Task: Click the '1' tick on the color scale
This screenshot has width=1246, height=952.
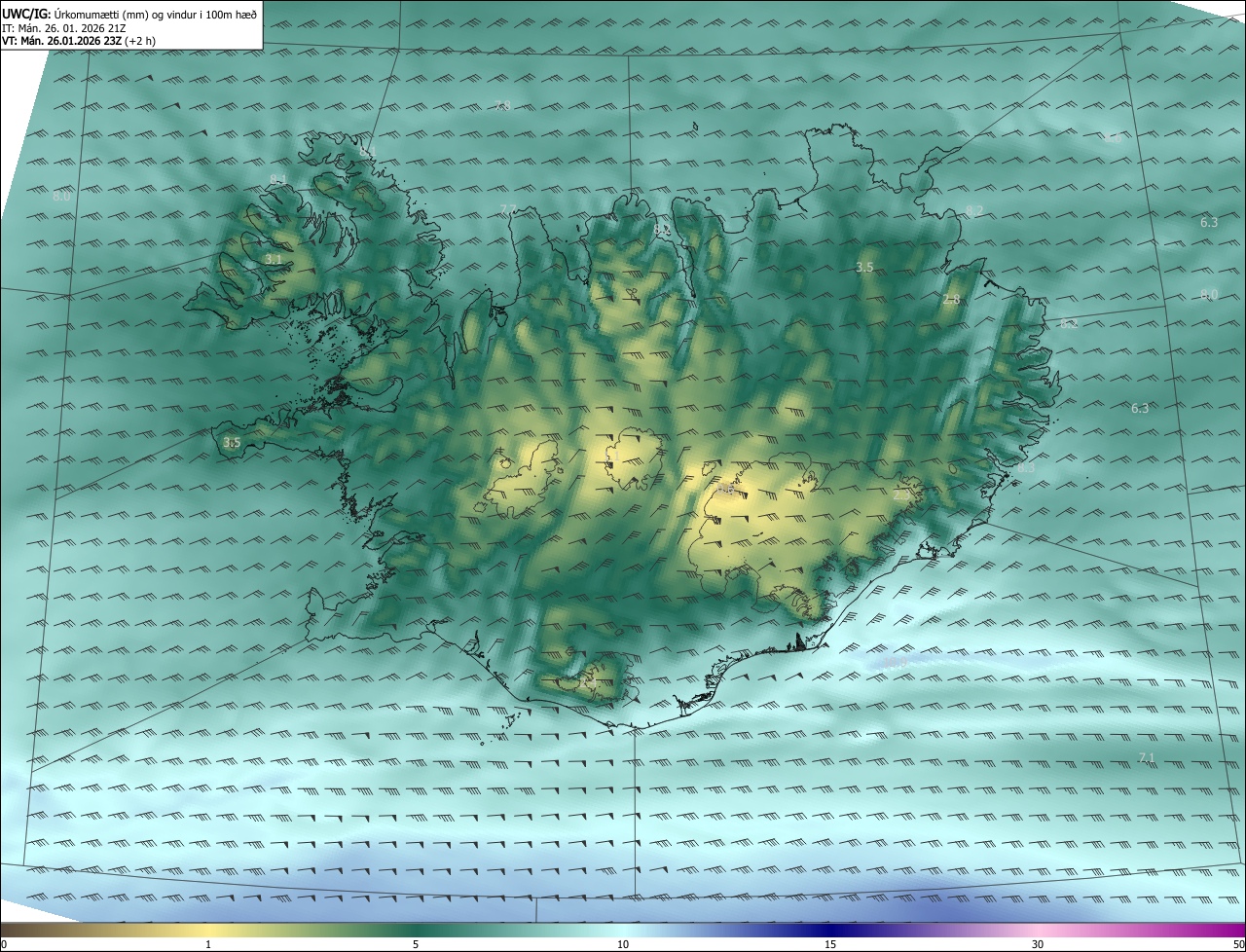Action: pyautogui.click(x=208, y=944)
